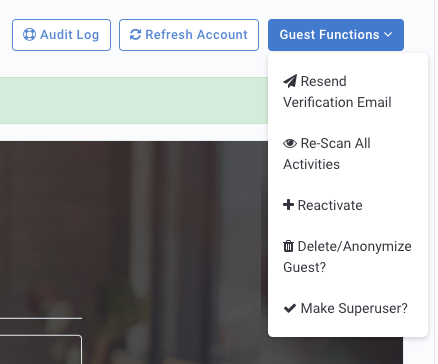The image size is (438, 364).
Task: Click the outlined box at the bottom left
Action: pyautogui.click(x=41, y=349)
